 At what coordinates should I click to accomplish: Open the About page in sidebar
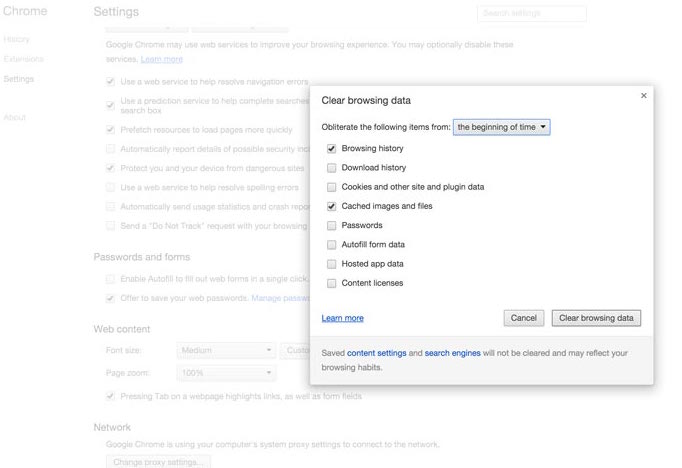coord(15,117)
